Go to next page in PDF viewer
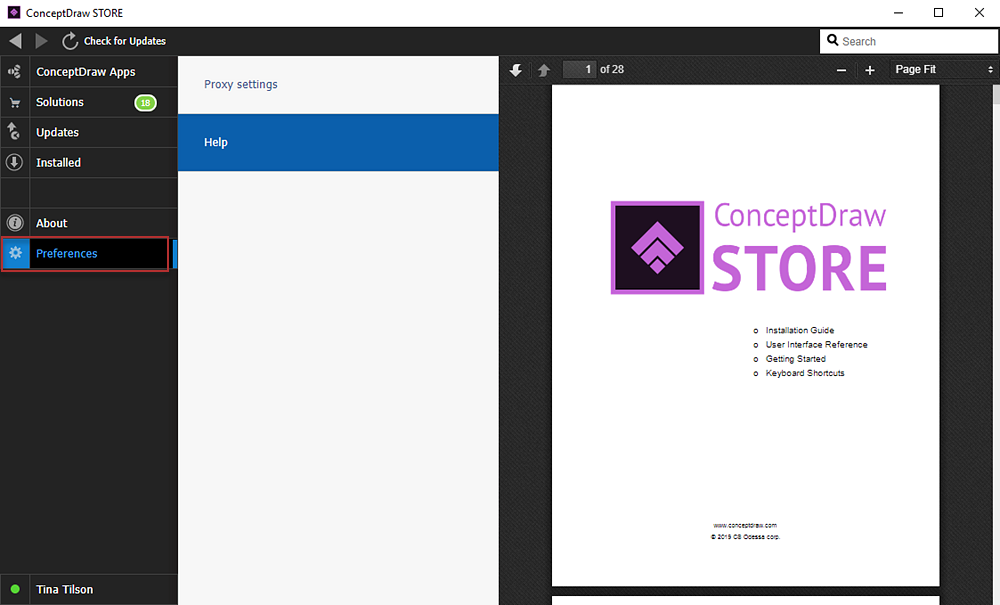 [516, 70]
